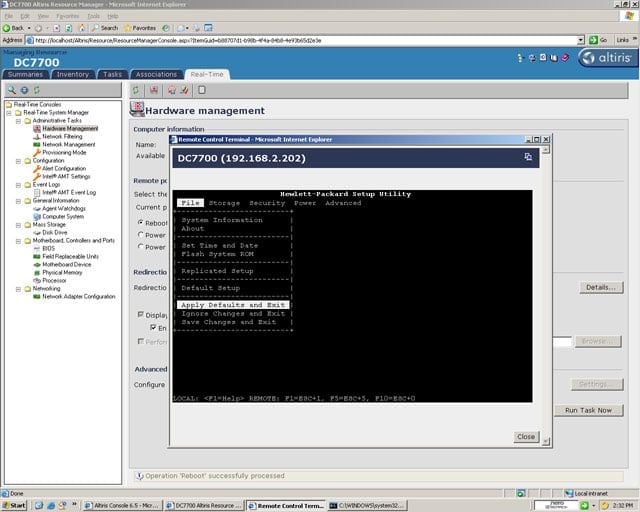This screenshot has width=640, height=512.
Task: Collapse the Real-Time System Manager node
Action: pos(9,113)
